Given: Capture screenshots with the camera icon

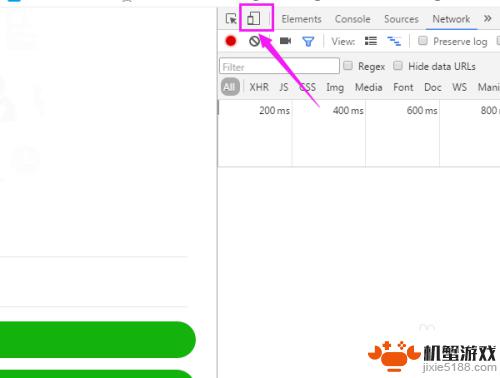Looking at the screenshot, I should pyautogui.click(x=285, y=41).
